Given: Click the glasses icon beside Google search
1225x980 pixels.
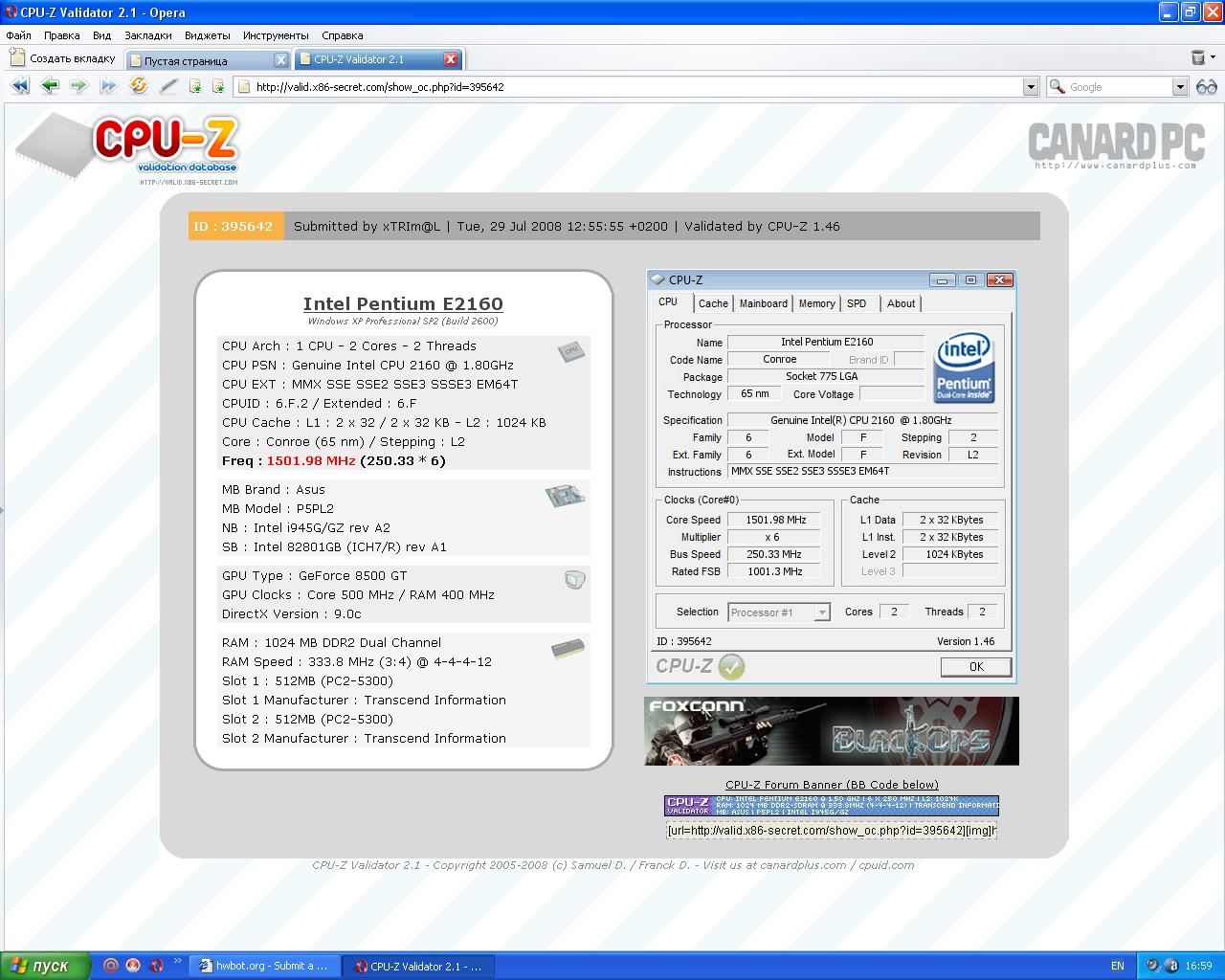Looking at the screenshot, I should coord(1206,86).
